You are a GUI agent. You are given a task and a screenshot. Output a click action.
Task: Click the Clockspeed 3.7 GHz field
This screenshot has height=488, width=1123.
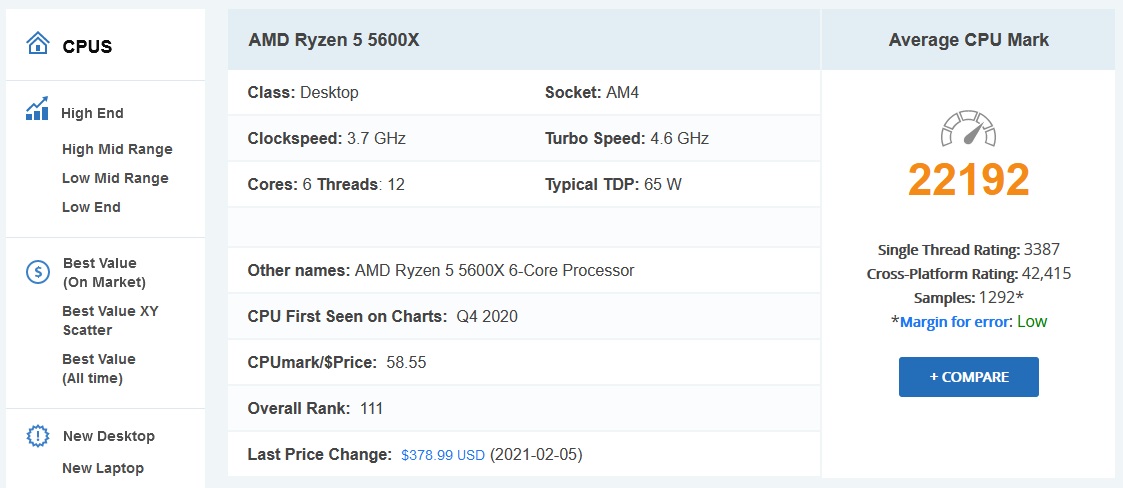327,138
